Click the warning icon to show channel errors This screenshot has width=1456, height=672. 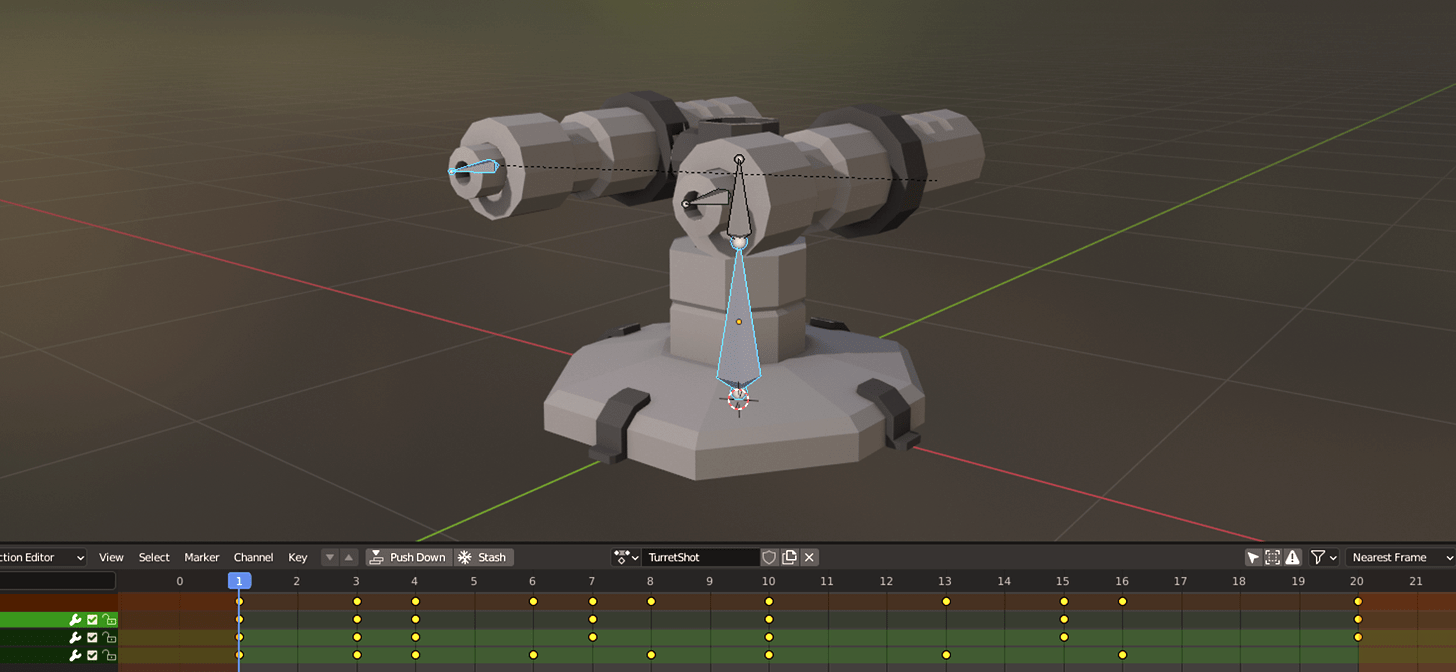click(1293, 557)
